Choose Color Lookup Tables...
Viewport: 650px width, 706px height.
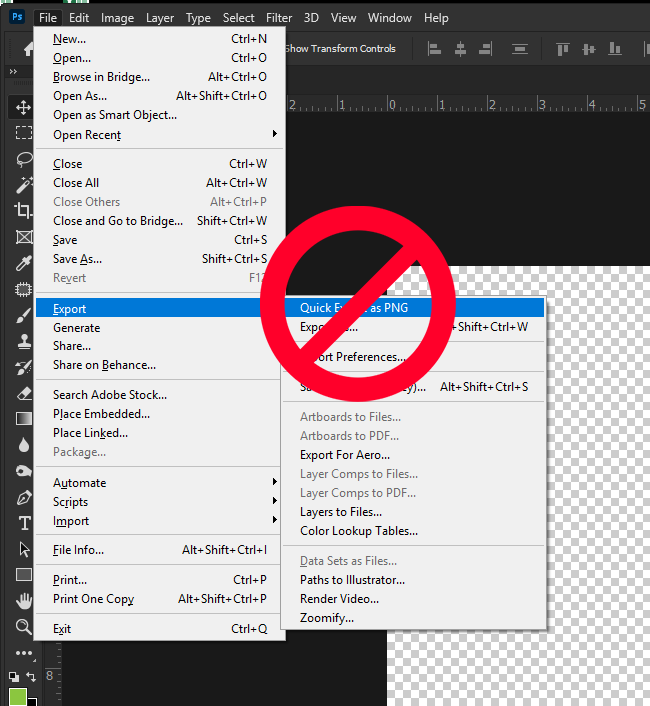click(413, 531)
